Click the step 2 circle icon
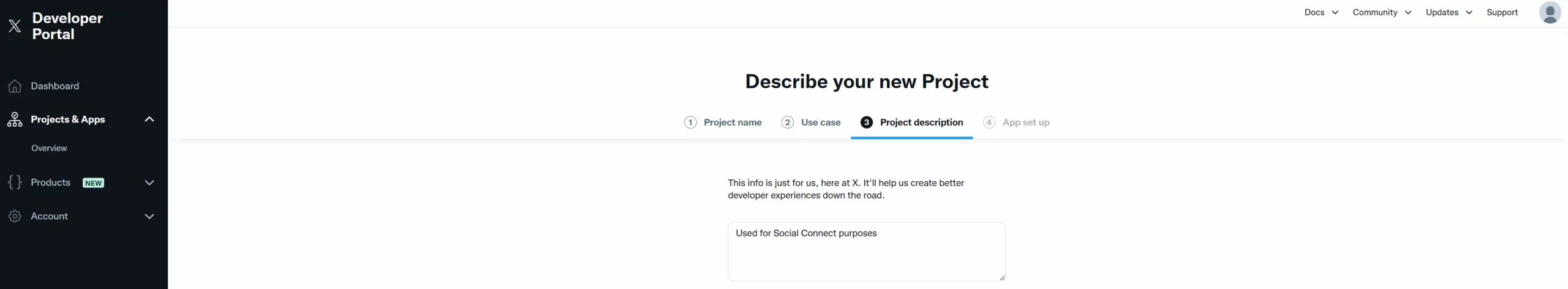 [x=788, y=122]
